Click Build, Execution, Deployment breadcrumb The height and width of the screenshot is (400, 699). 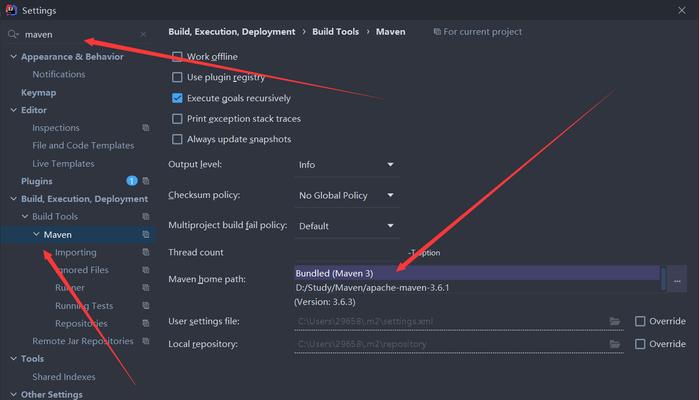[231, 32]
